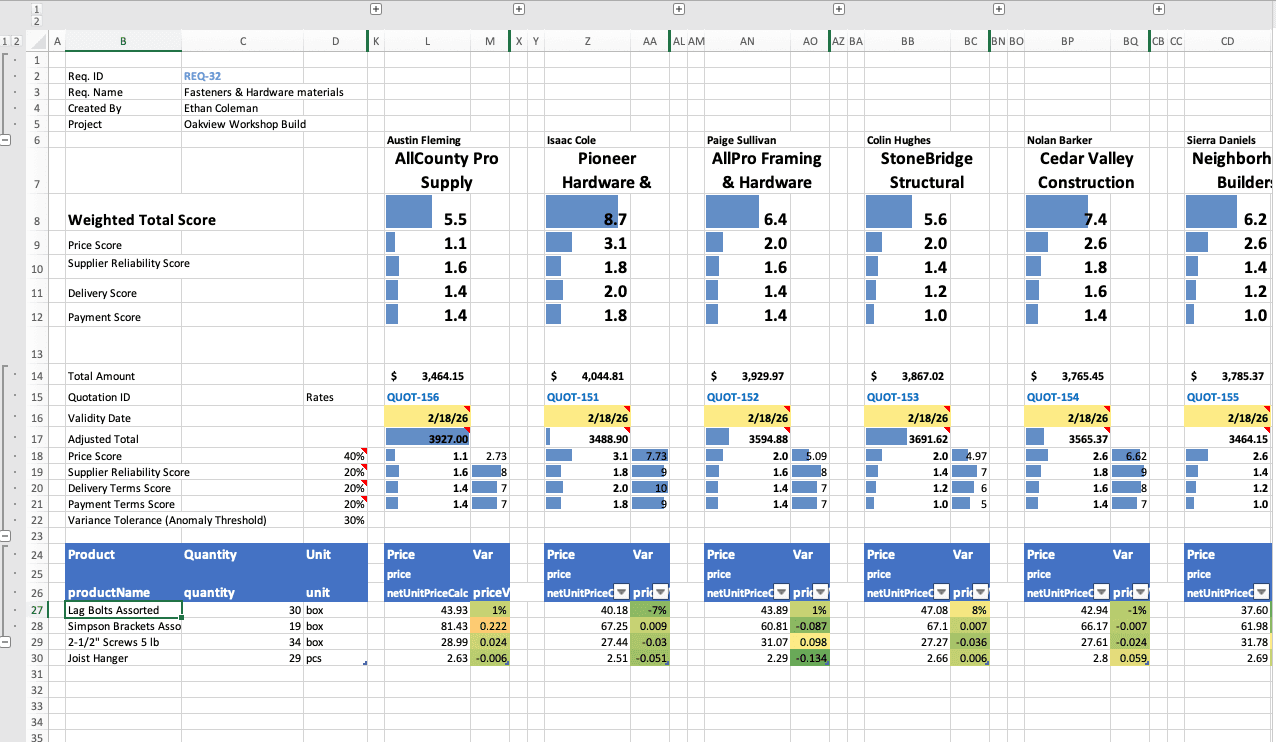The width and height of the screenshot is (1276, 742).
Task: Expand the plus button above Cedar Valley columns
Action: tap(998, 8)
